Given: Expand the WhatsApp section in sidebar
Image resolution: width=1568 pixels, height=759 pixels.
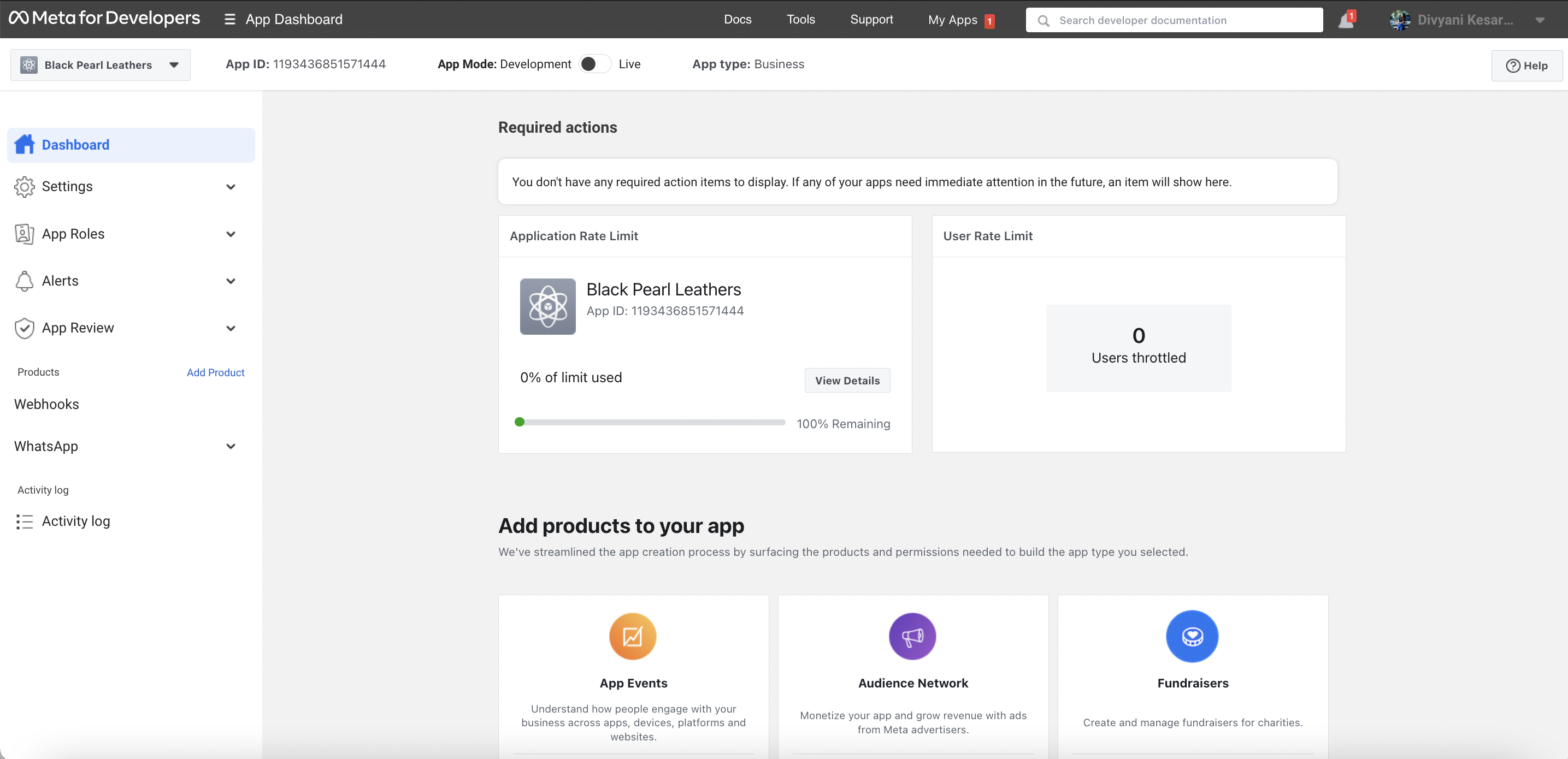Looking at the screenshot, I should click(x=231, y=446).
